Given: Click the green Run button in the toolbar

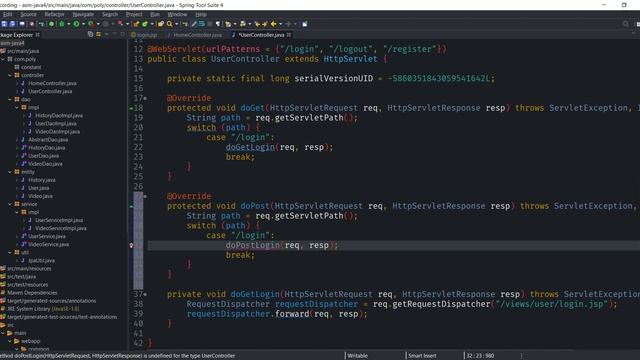Looking at the screenshot, I should click(76, 24).
